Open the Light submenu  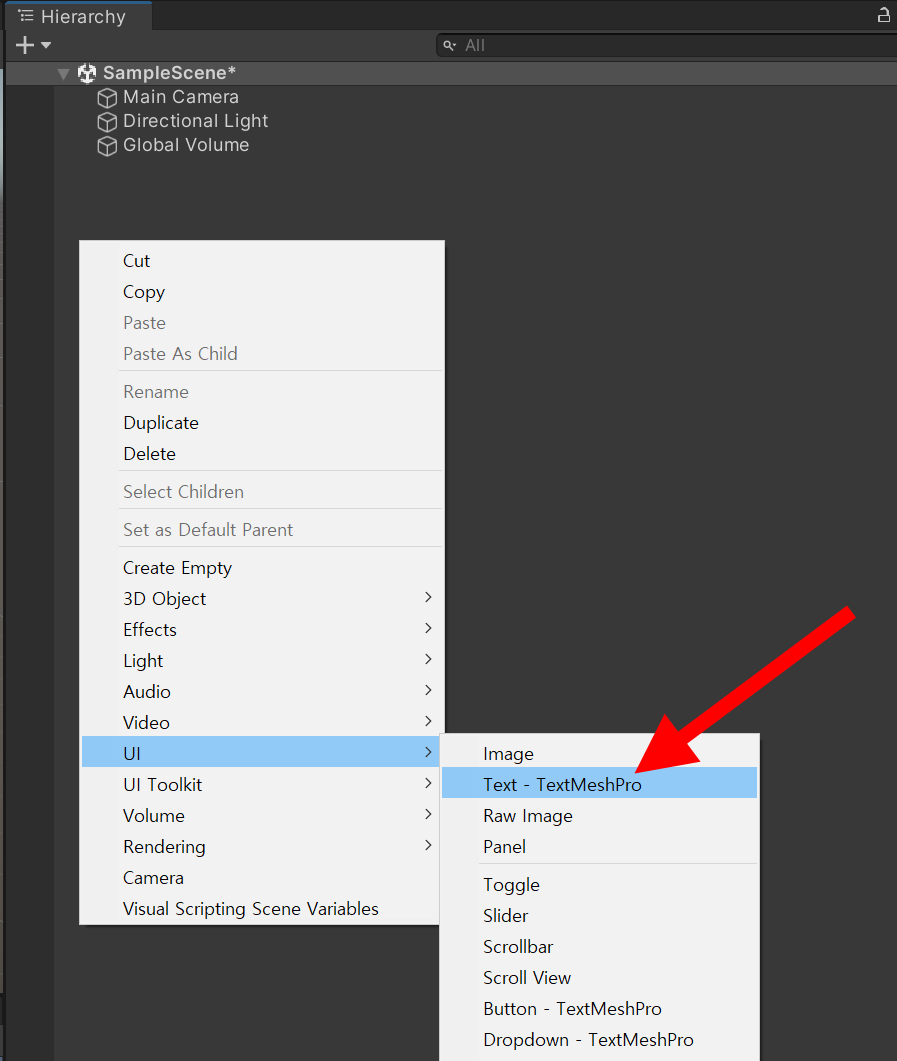coord(262,661)
